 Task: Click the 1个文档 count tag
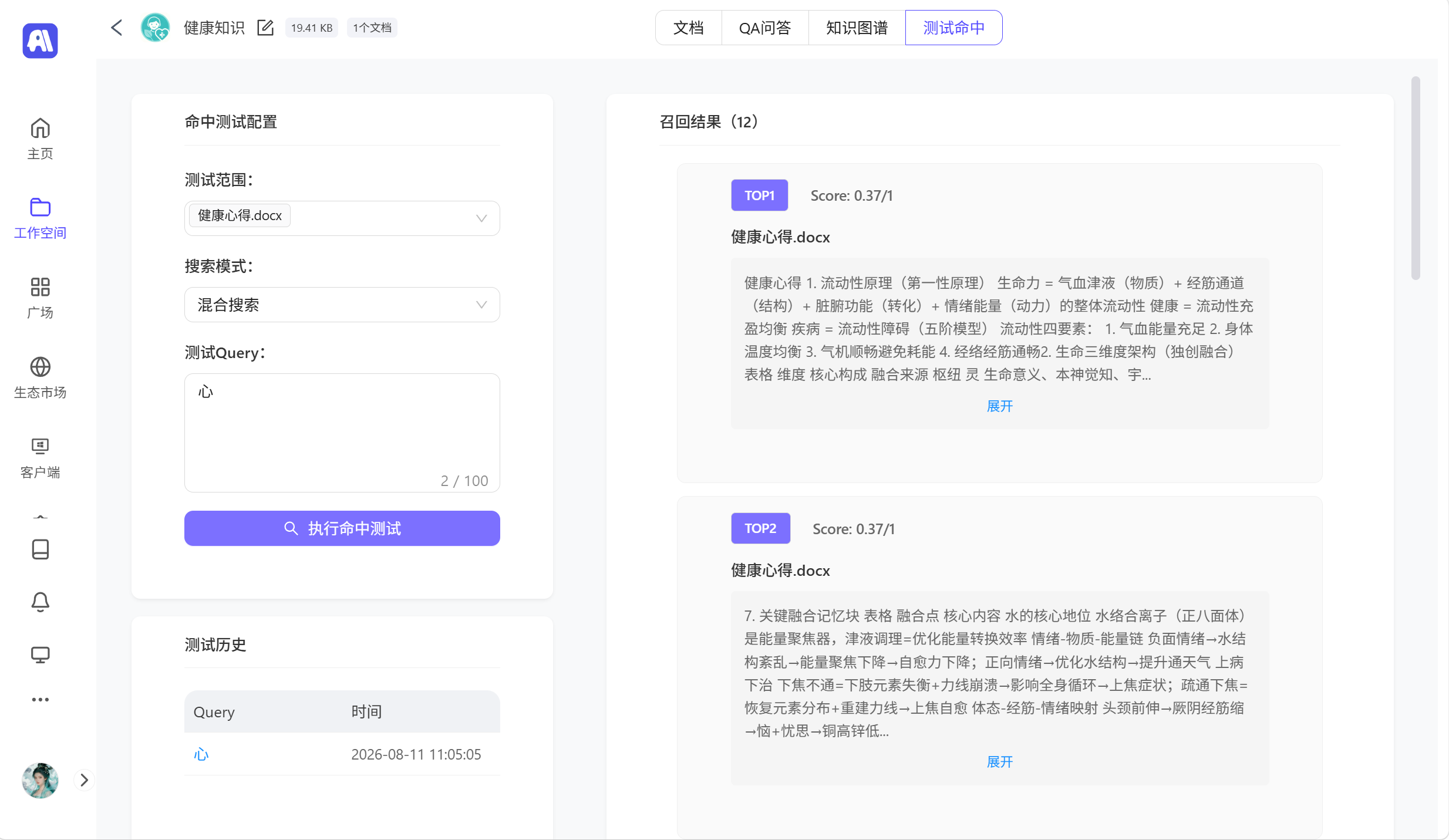372,28
